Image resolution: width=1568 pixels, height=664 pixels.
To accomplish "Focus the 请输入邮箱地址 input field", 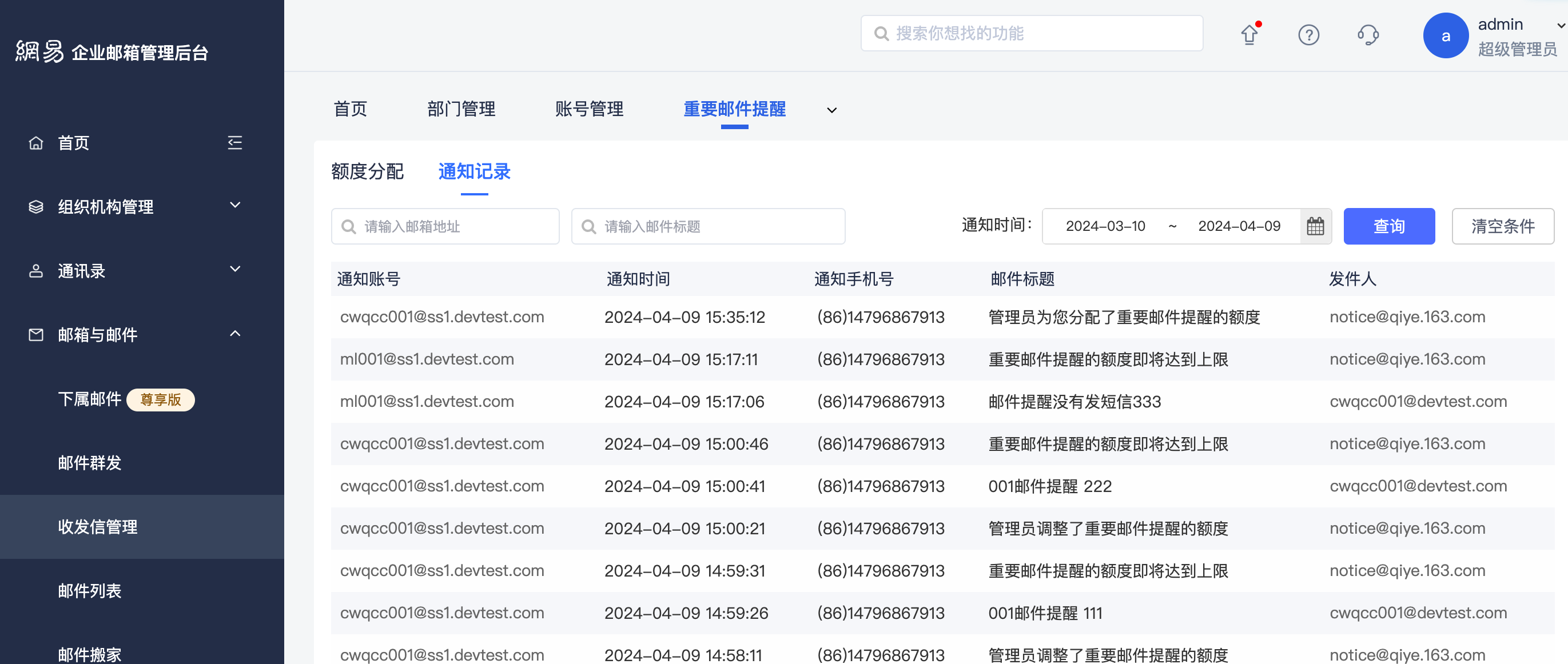I will tap(445, 226).
